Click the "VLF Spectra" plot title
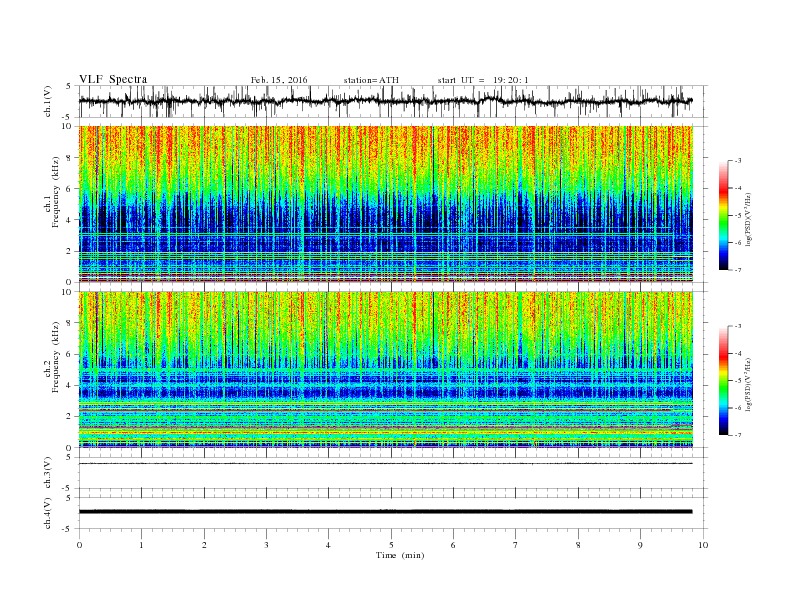Viewport: 792px width, 612px height. pos(113,79)
